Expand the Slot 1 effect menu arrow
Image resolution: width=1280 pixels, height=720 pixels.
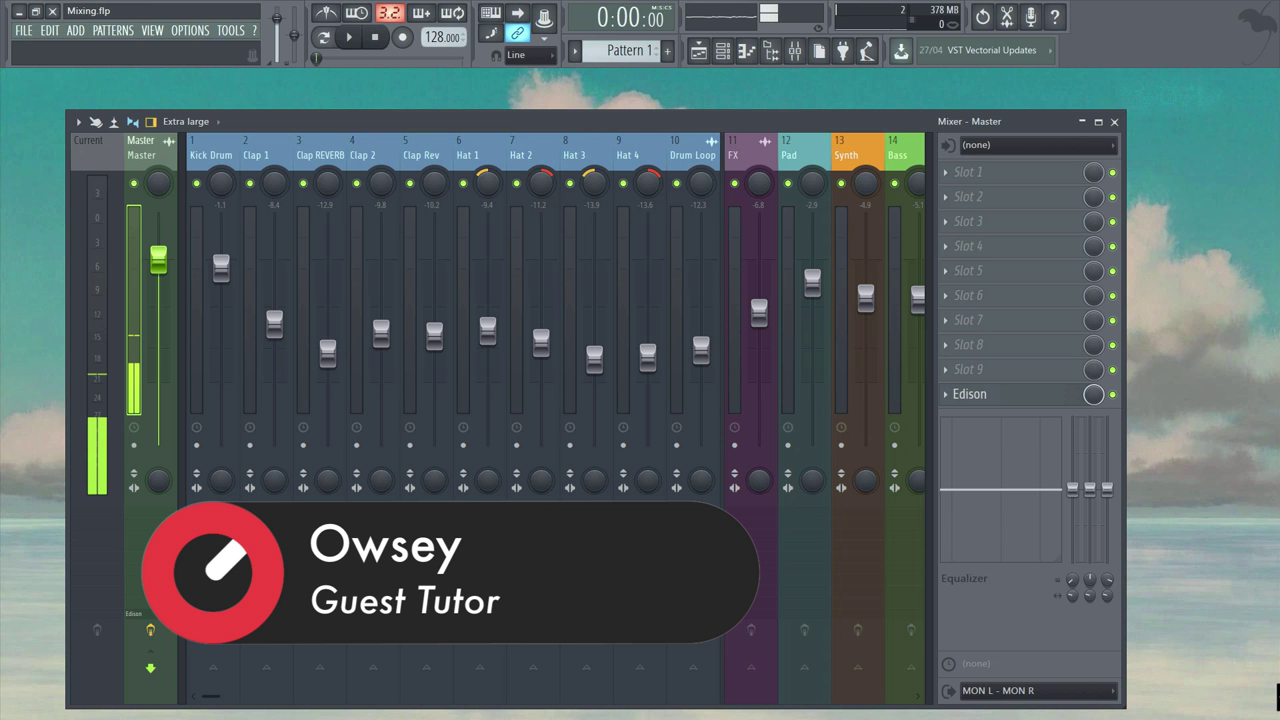click(946, 172)
